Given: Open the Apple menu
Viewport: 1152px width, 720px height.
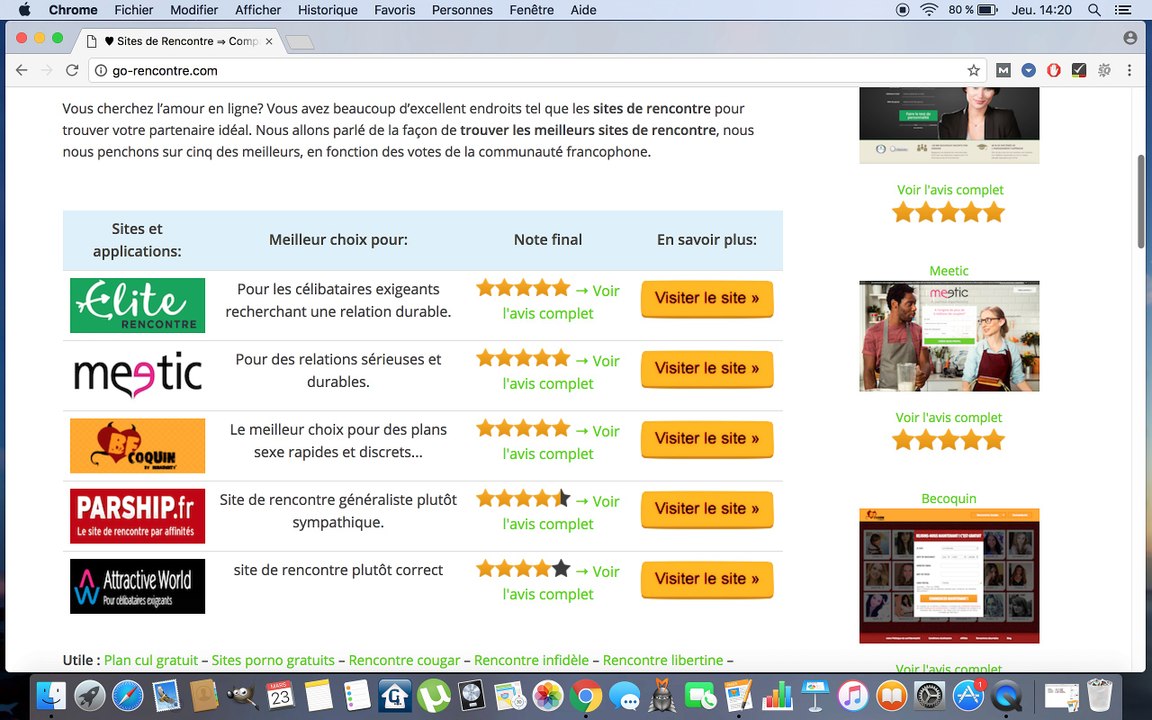Looking at the screenshot, I should pyautogui.click(x=24, y=10).
